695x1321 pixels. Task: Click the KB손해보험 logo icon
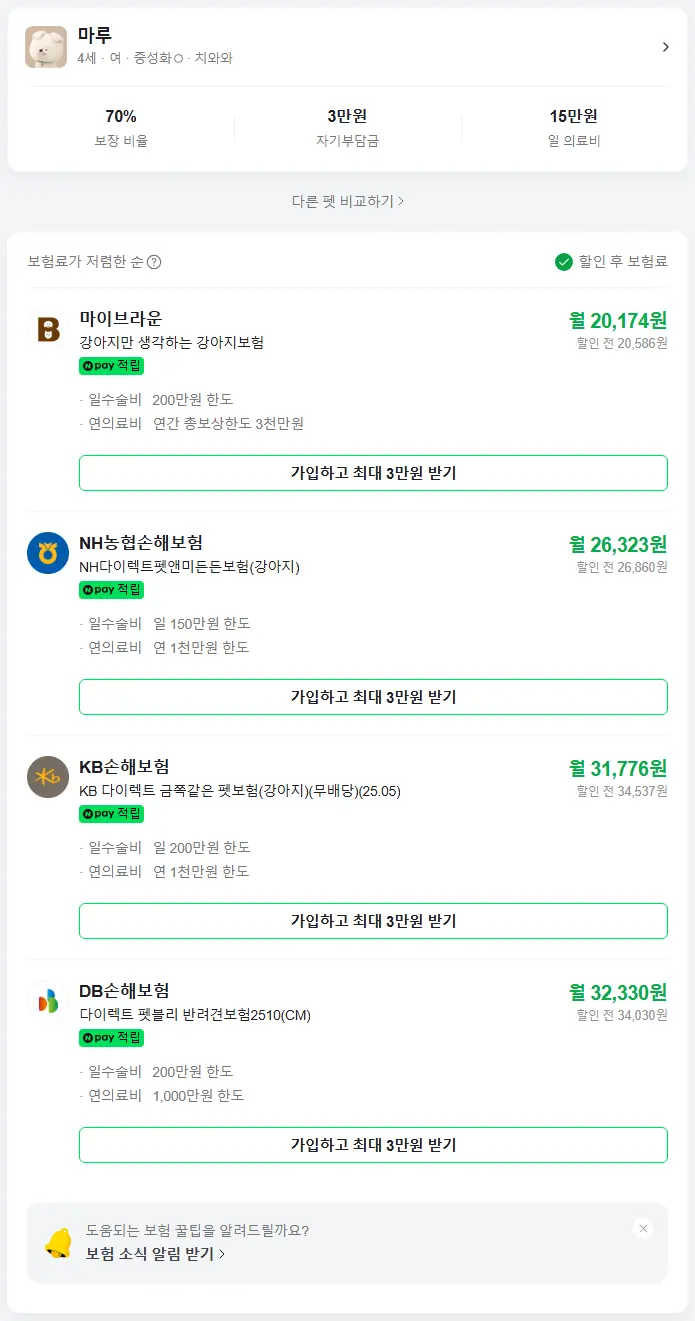[x=48, y=777]
